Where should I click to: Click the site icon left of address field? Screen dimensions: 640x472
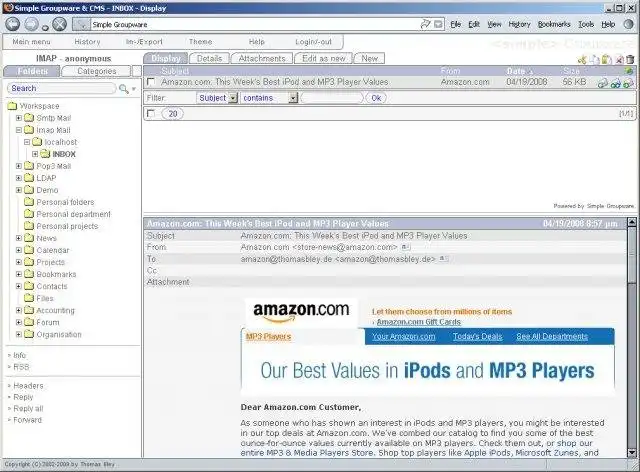(x=81, y=24)
